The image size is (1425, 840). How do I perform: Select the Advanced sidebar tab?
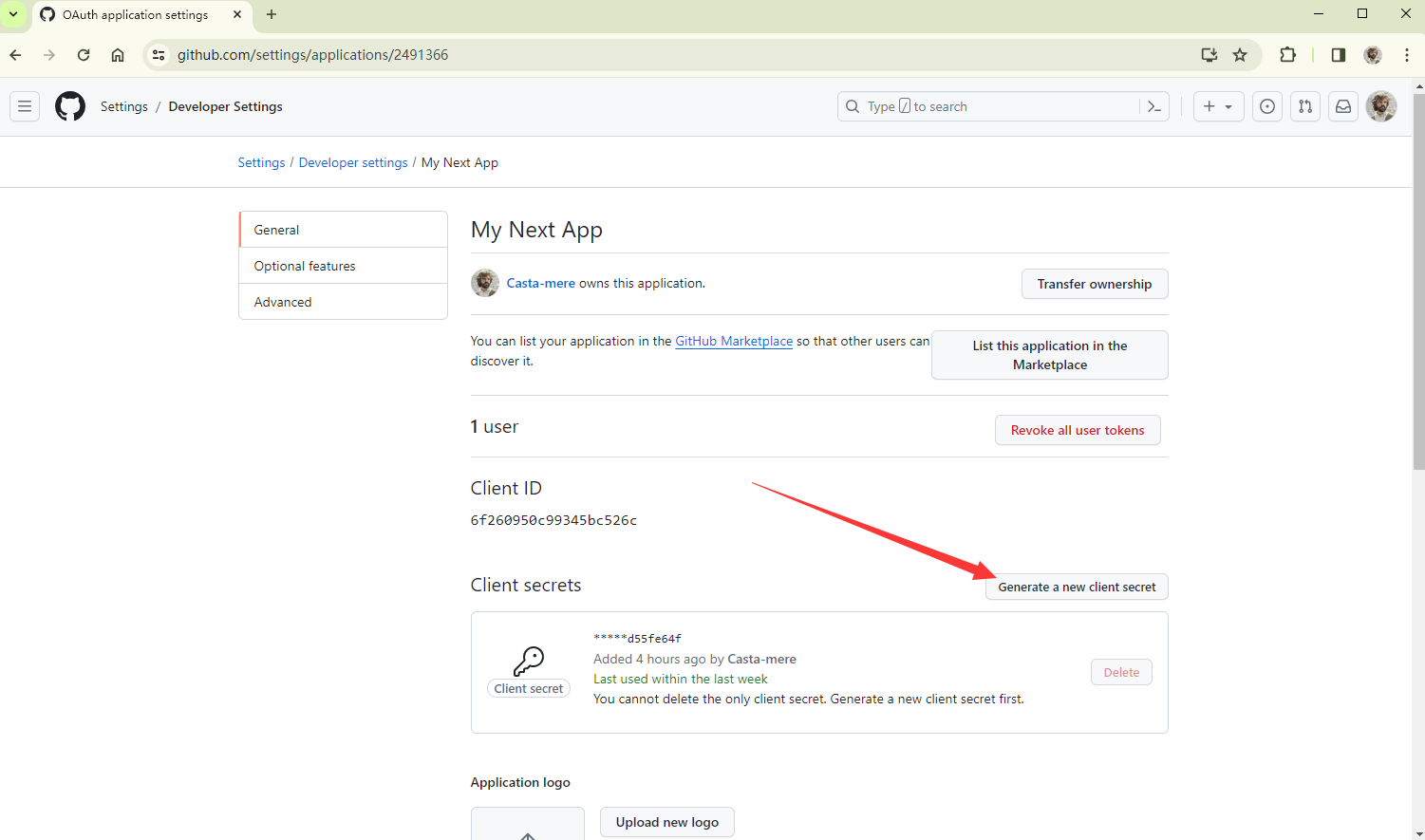[343, 302]
